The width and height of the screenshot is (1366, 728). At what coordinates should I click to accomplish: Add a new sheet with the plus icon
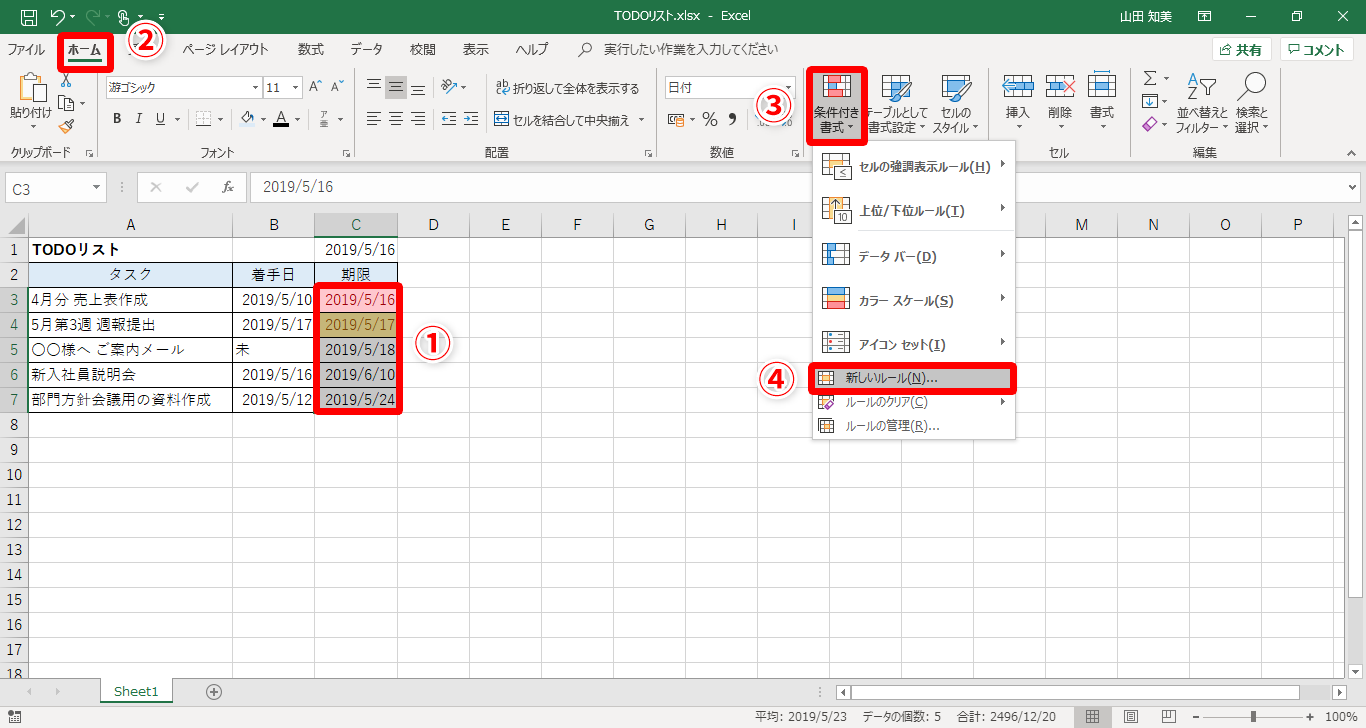click(213, 691)
